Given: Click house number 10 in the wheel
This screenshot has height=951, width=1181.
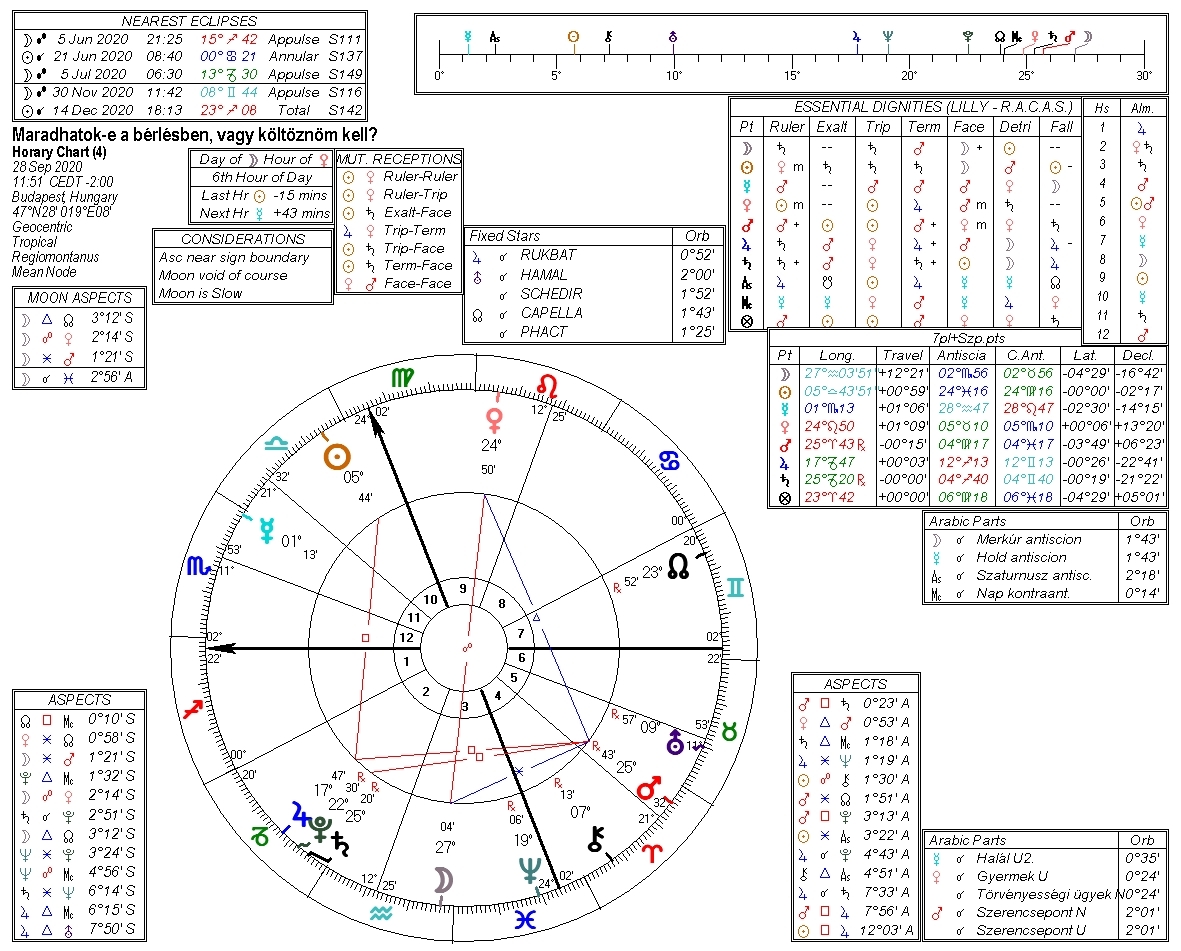Looking at the screenshot, I should pyautogui.click(x=430, y=599).
